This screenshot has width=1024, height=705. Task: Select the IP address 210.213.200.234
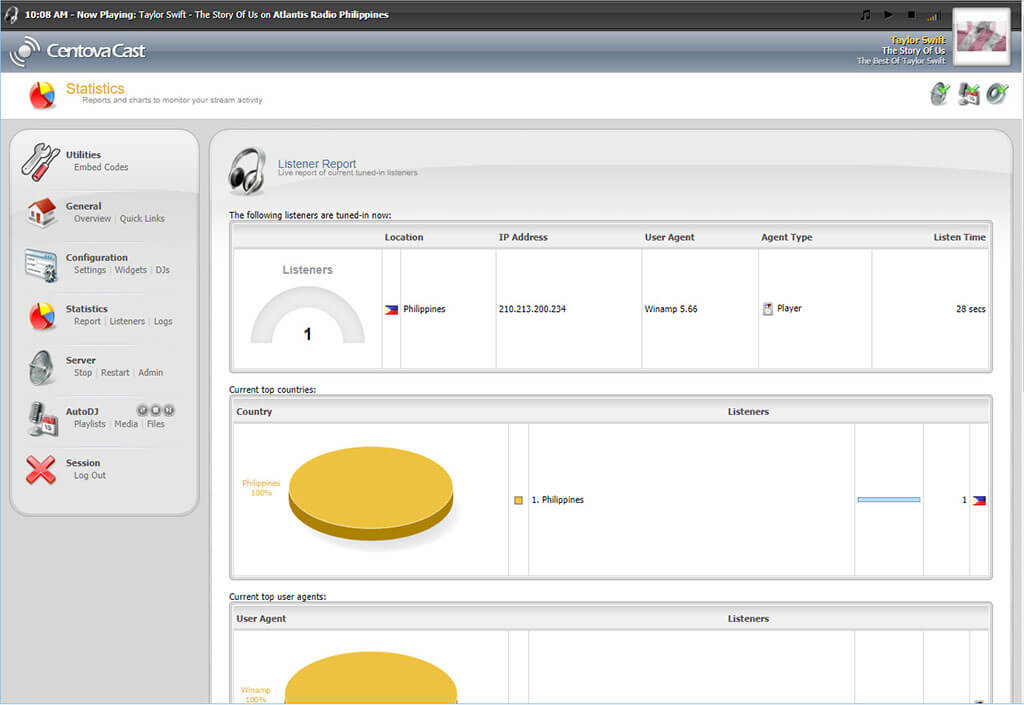tap(532, 309)
